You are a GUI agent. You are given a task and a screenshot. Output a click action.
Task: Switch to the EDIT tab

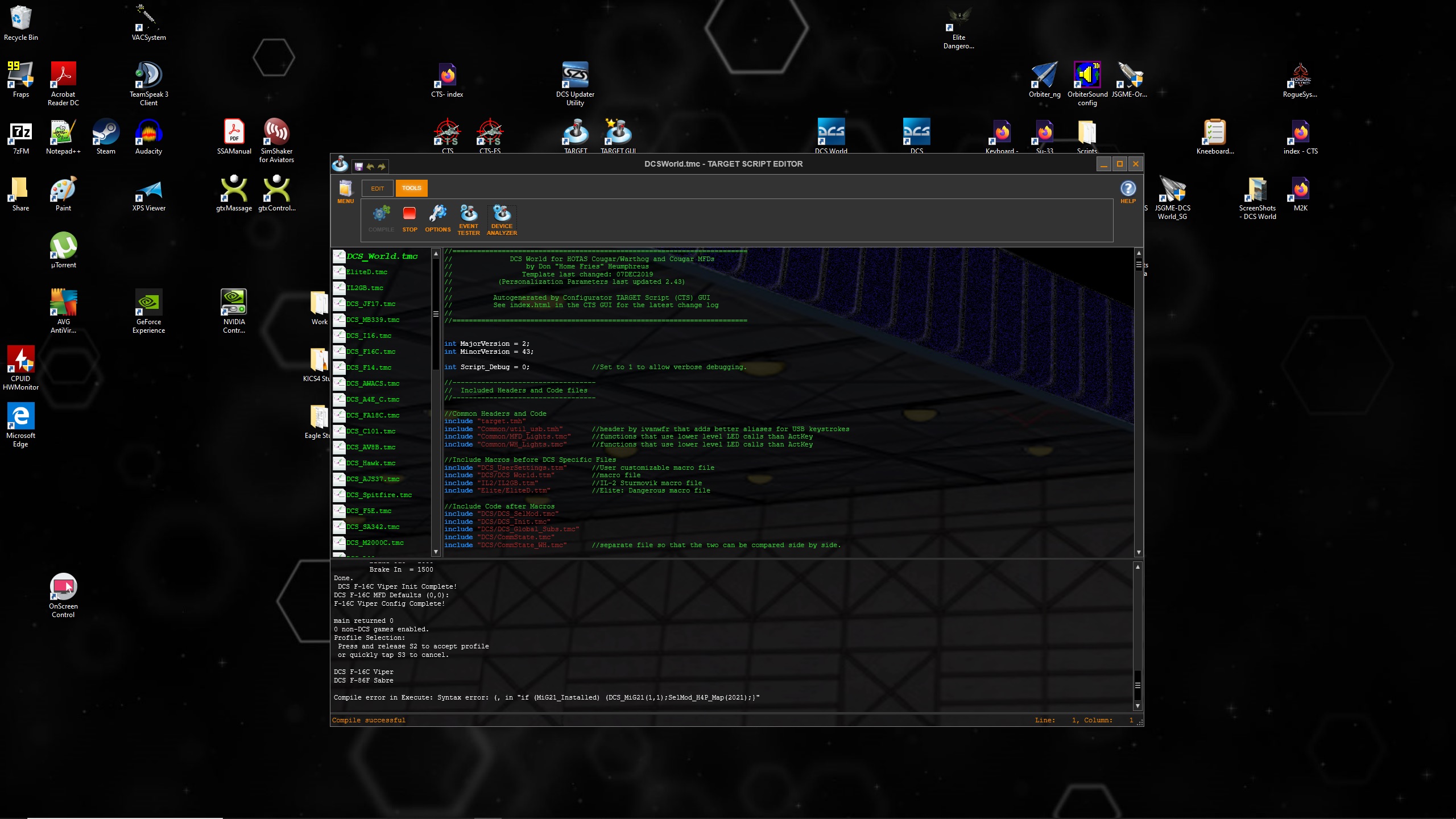[x=378, y=188]
